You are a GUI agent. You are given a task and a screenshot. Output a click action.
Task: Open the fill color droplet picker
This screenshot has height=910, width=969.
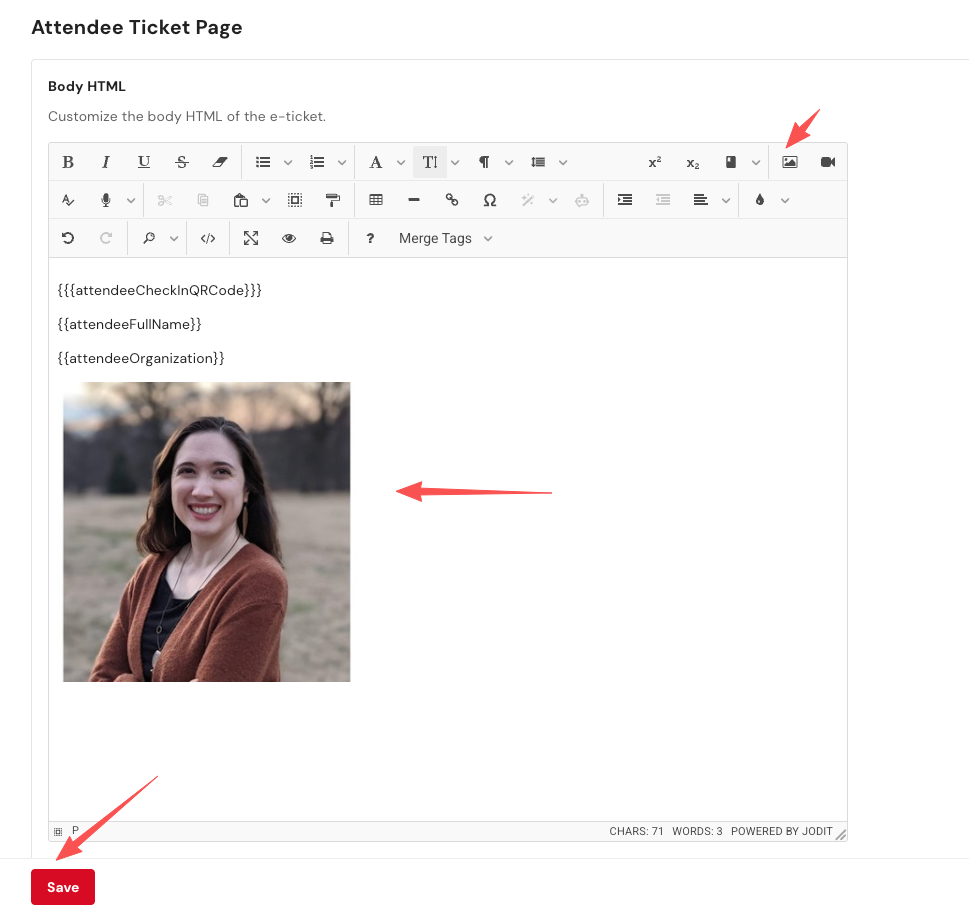click(x=760, y=200)
